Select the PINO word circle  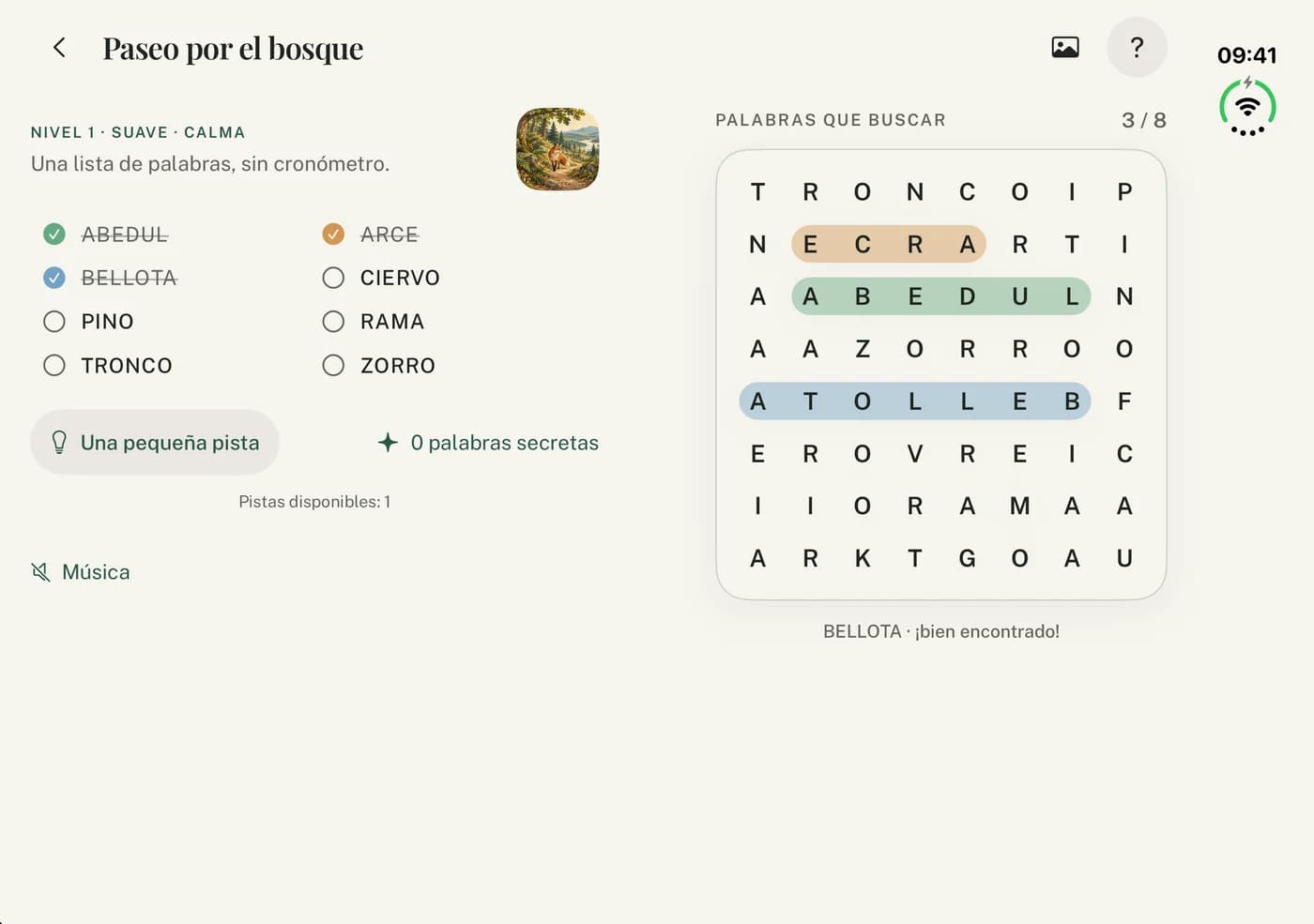pos(54,322)
